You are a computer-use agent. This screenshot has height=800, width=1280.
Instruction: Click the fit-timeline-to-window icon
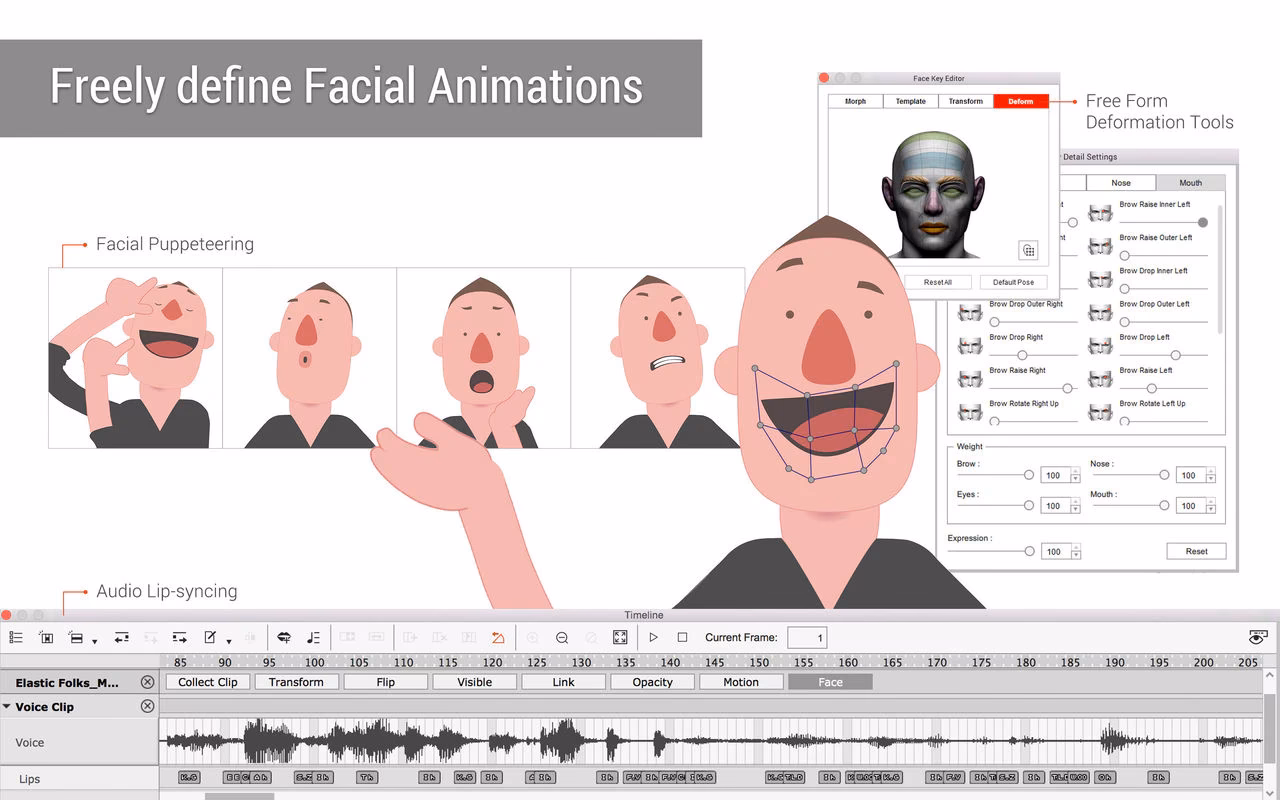(620, 637)
